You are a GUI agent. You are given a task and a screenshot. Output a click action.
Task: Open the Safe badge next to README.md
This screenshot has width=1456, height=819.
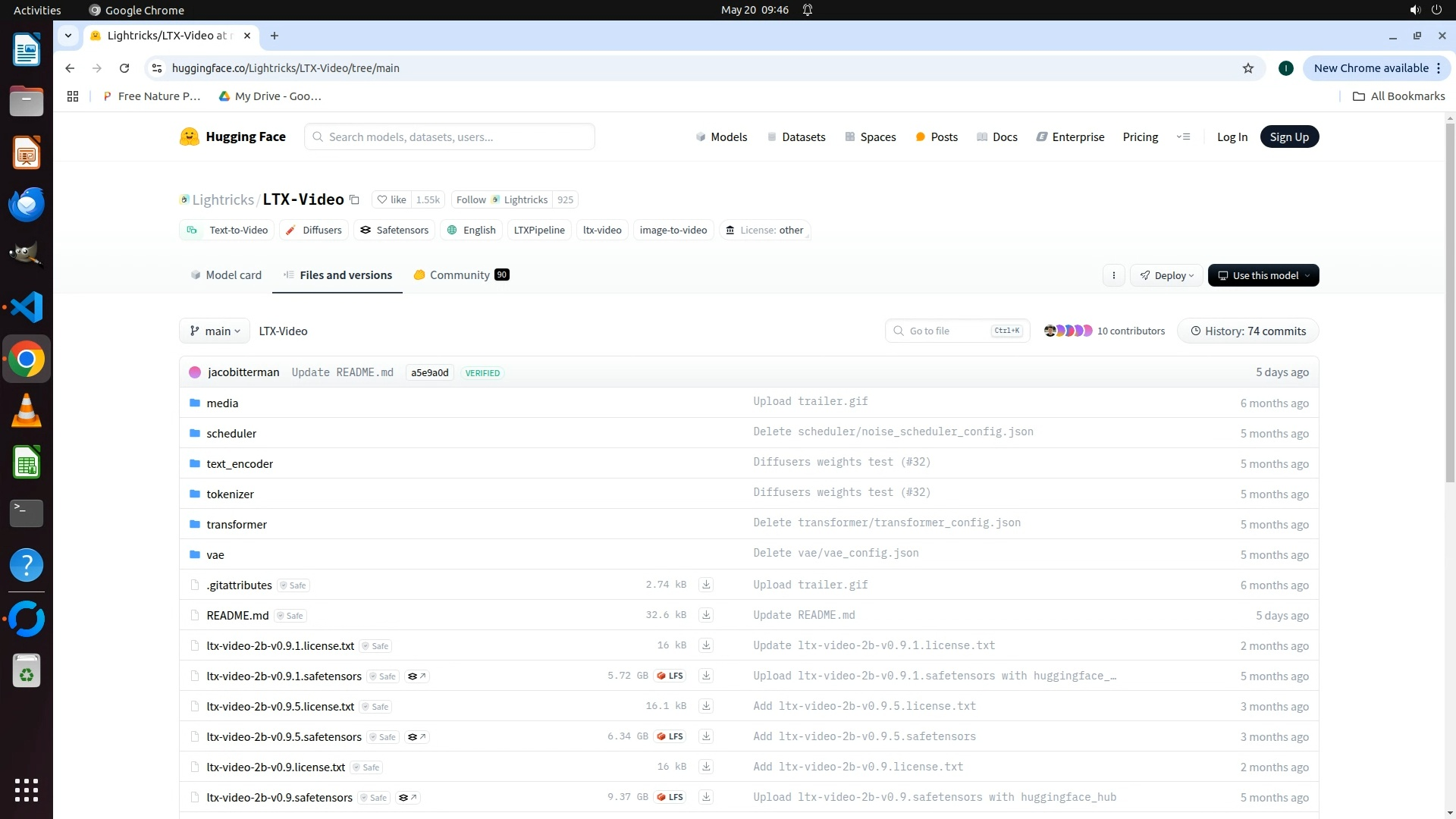pos(290,616)
